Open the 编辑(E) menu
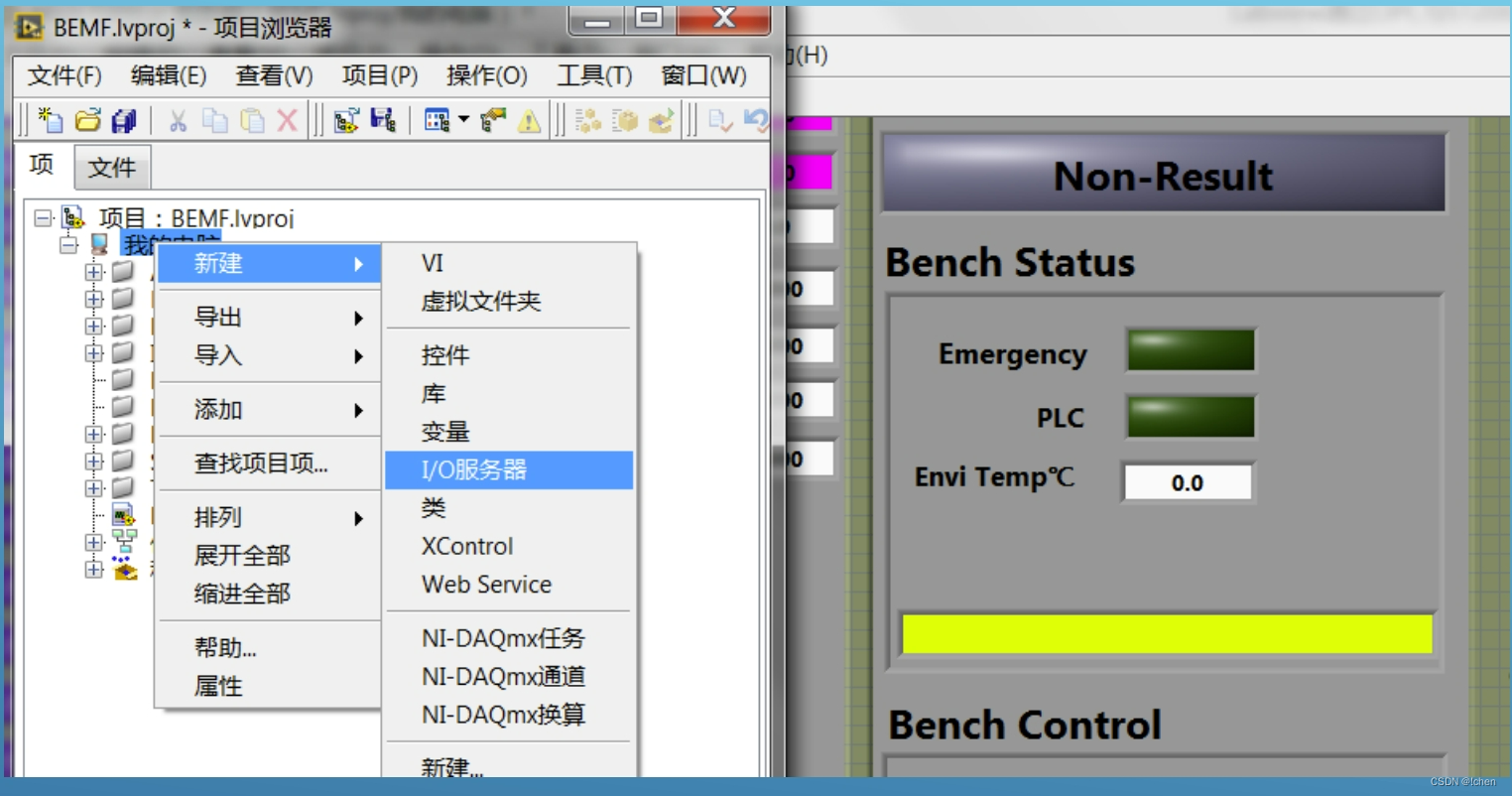This screenshot has height=796, width=1512. click(169, 75)
